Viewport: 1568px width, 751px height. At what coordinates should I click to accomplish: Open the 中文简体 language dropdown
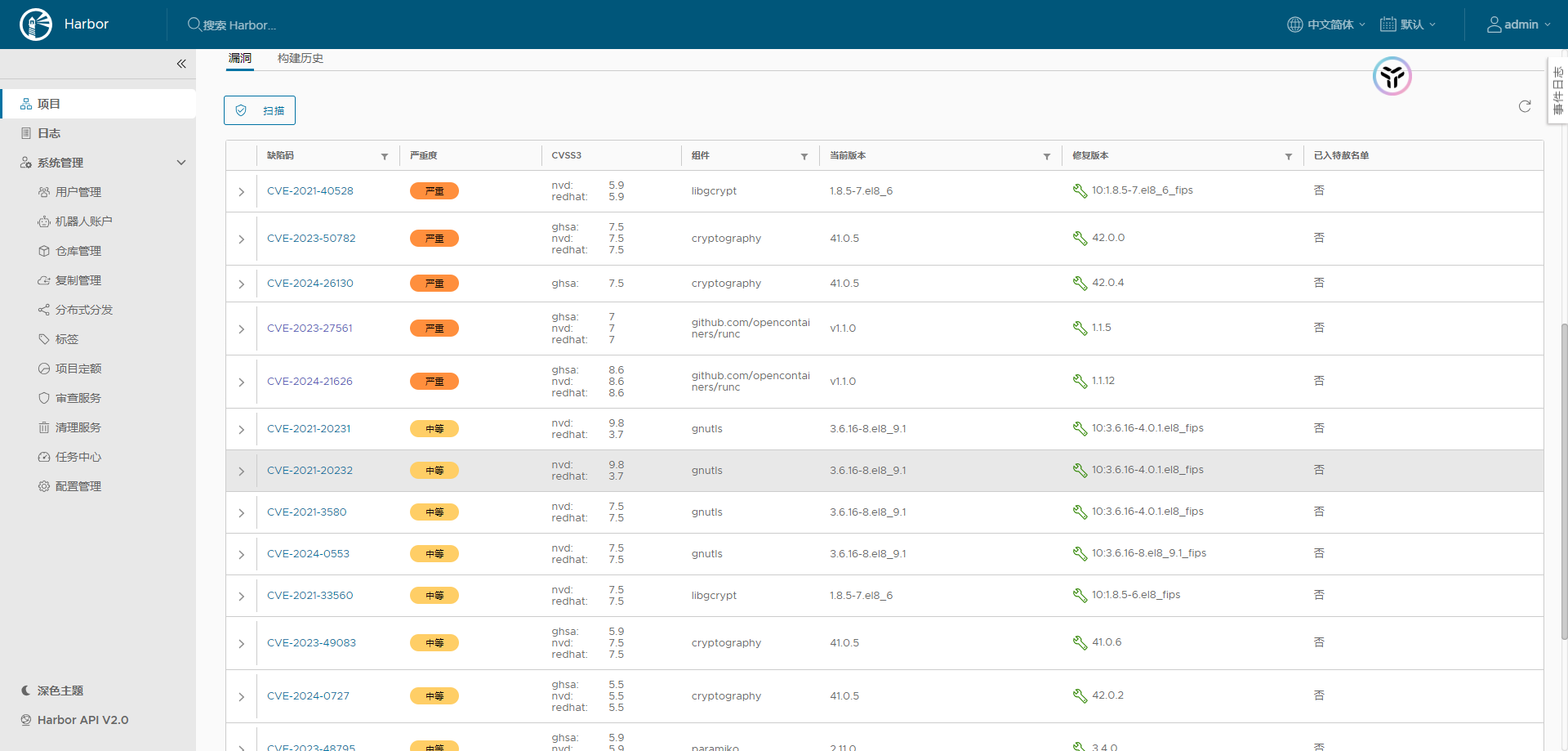(1326, 25)
